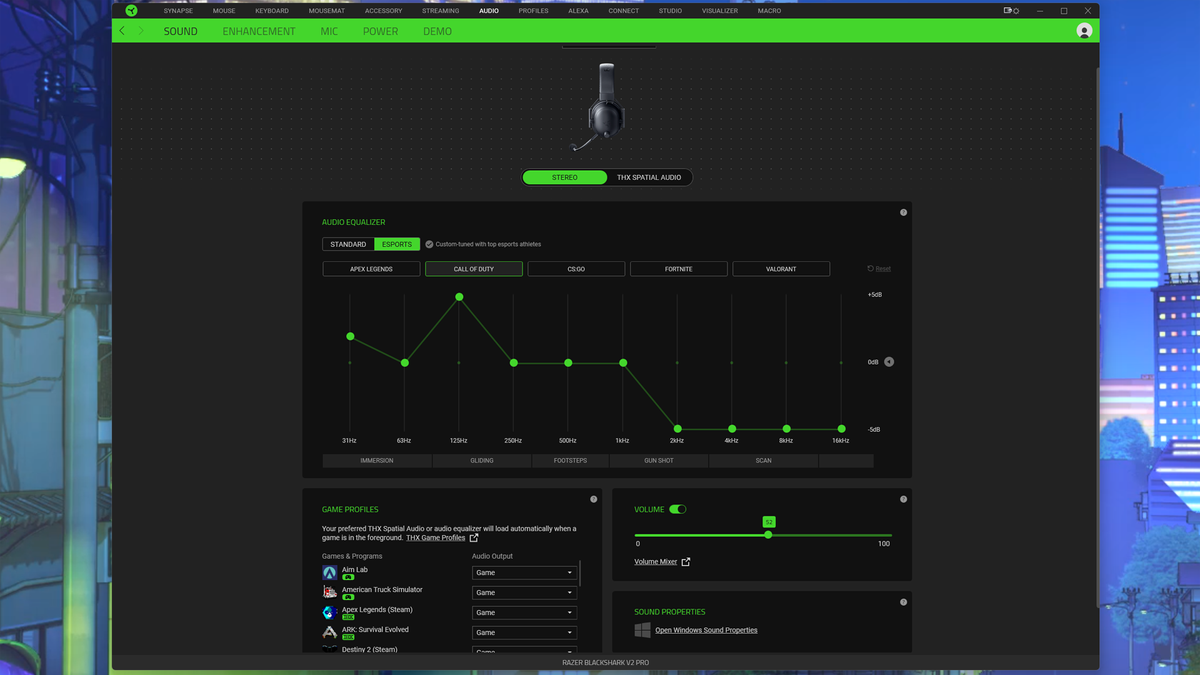The image size is (1200, 675).
Task: Click the 16kHz equalizer band handle
Action: pos(841,429)
